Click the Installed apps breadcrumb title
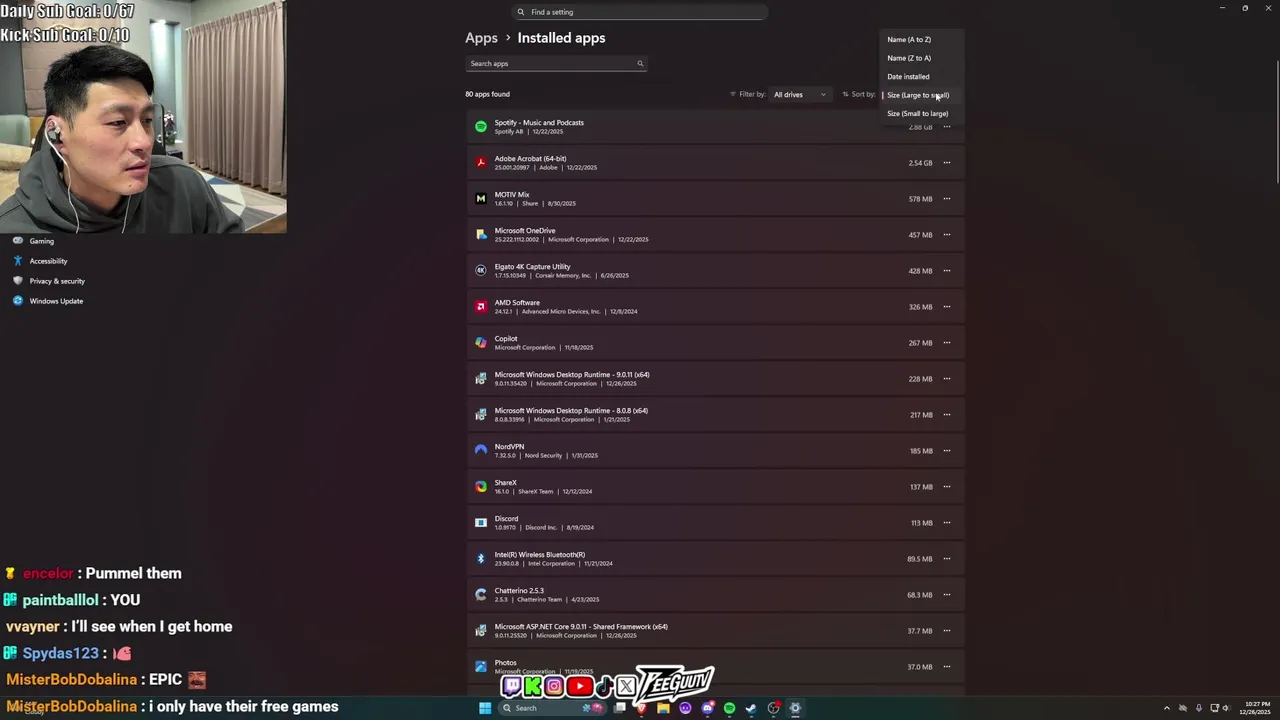Image resolution: width=1280 pixels, height=720 pixels. coord(561,38)
